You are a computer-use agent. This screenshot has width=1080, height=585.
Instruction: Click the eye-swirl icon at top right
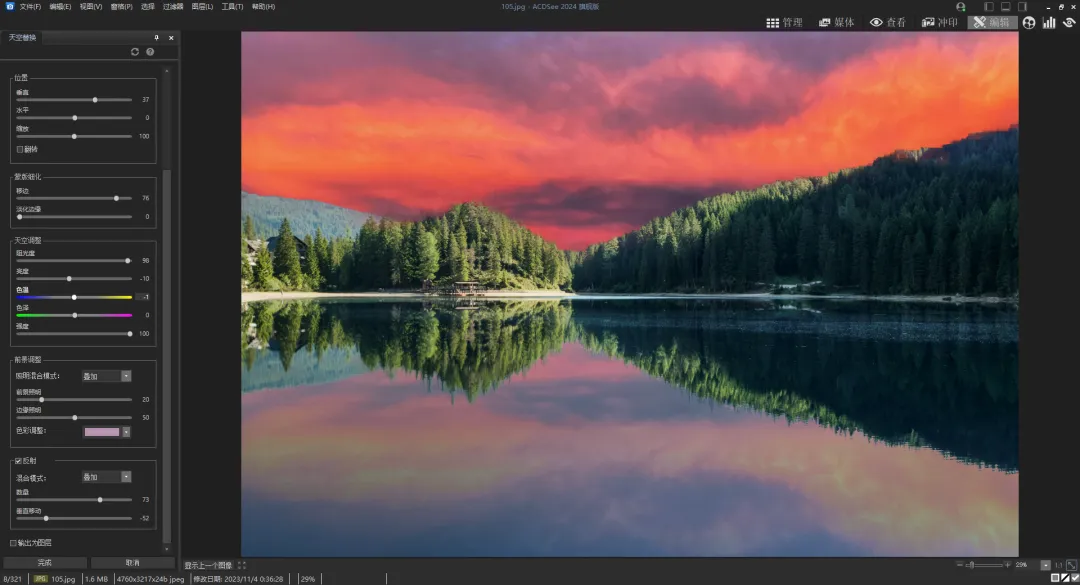(x=1069, y=23)
